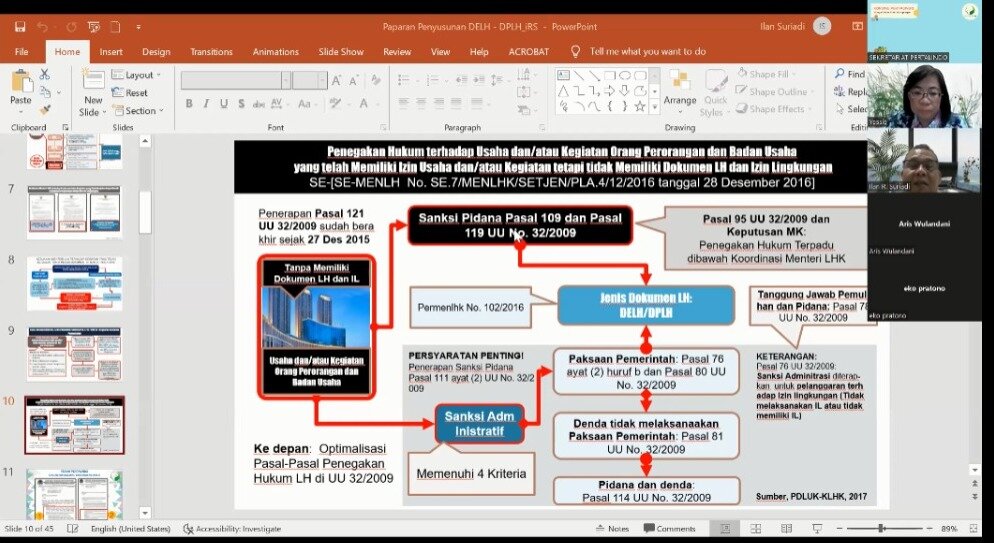Image resolution: width=994 pixels, height=543 pixels.
Task: Open the Arrange tool in Drawing group
Action: (679, 88)
